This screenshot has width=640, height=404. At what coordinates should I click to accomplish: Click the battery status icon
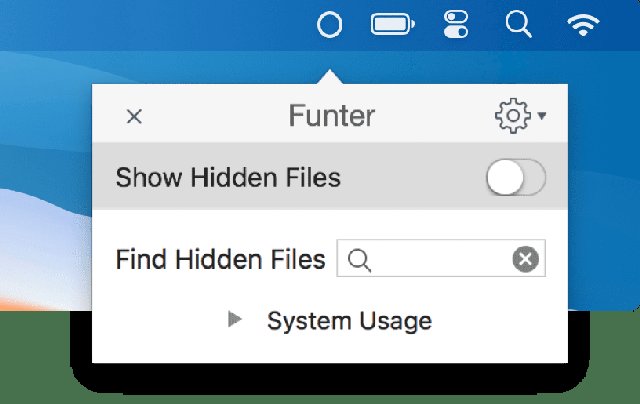[x=393, y=24]
